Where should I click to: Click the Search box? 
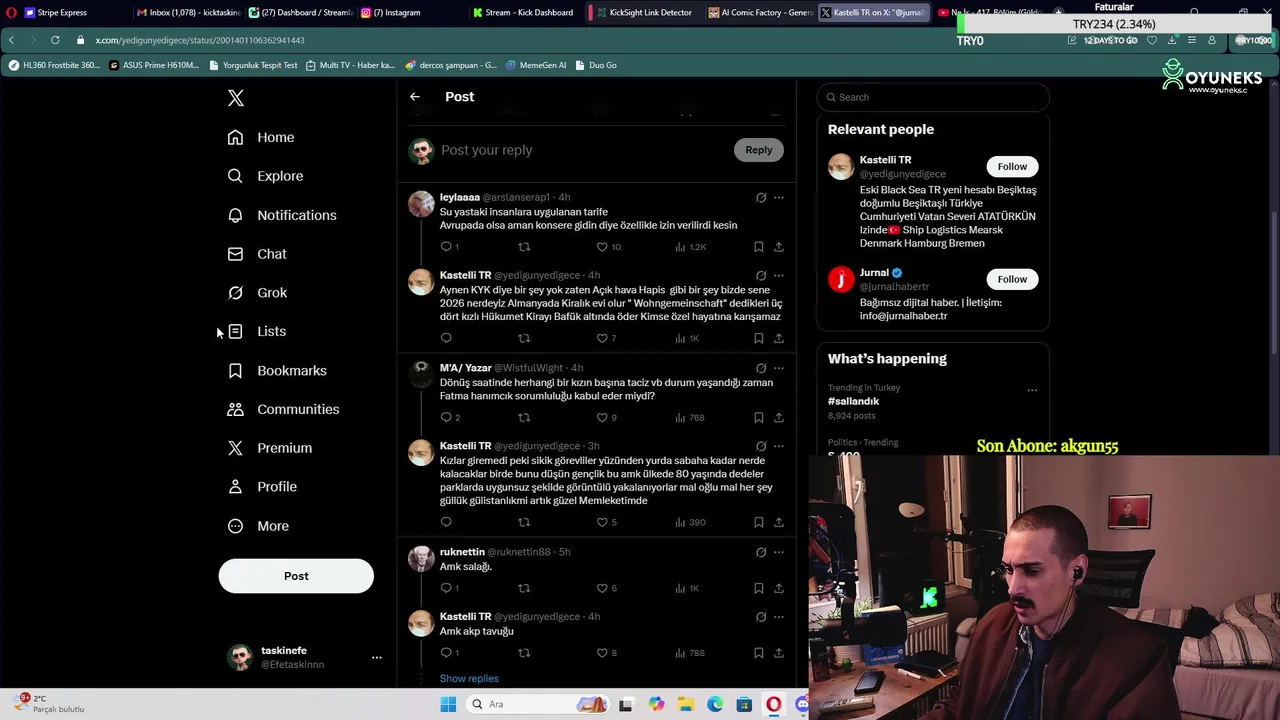[x=933, y=97]
